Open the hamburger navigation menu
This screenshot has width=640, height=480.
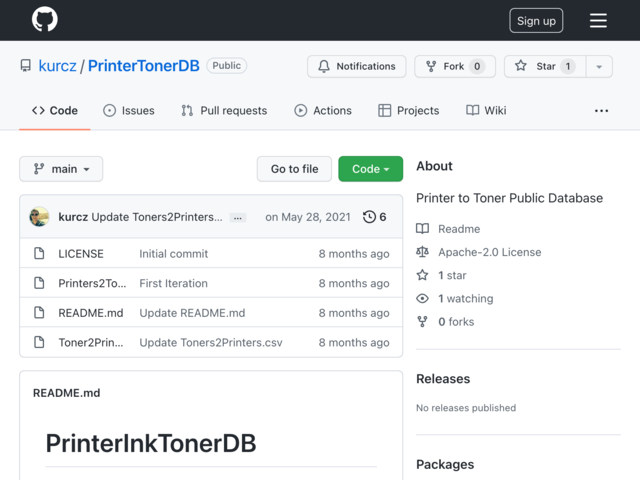pos(598,20)
